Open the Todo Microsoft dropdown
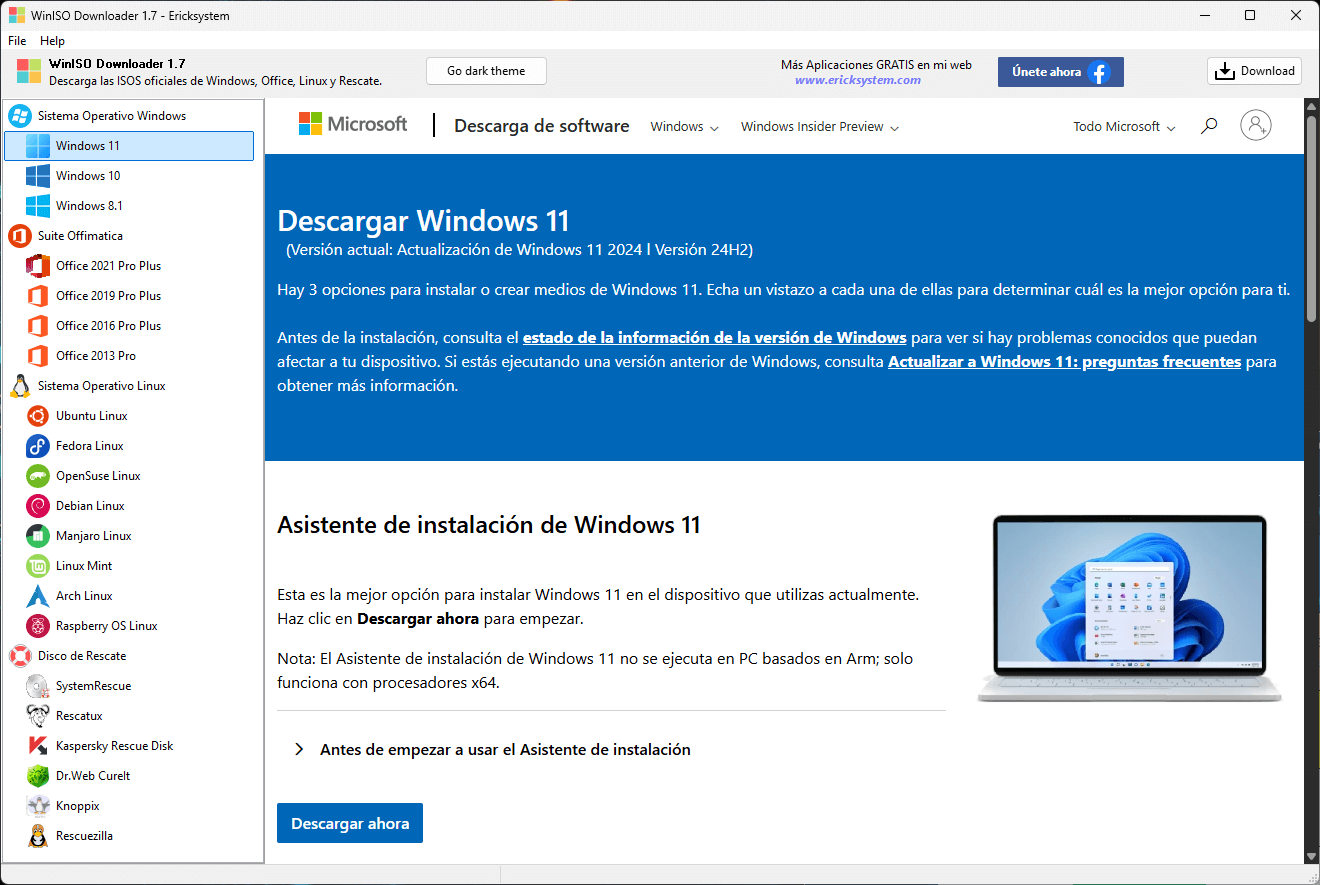The width and height of the screenshot is (1320, 885). click(1122, 127)
